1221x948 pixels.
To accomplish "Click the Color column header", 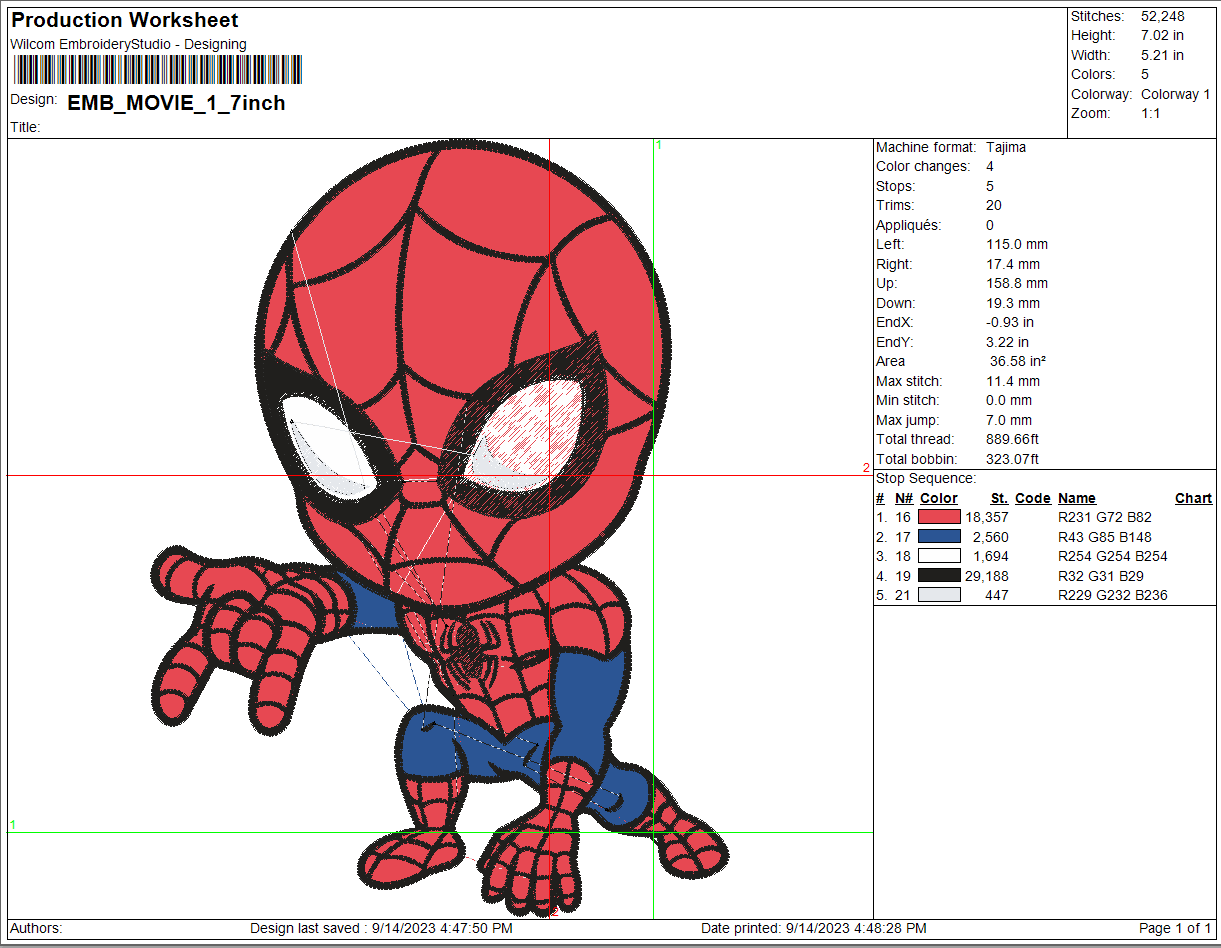I will pyautogui.click(x=938, y=498).
